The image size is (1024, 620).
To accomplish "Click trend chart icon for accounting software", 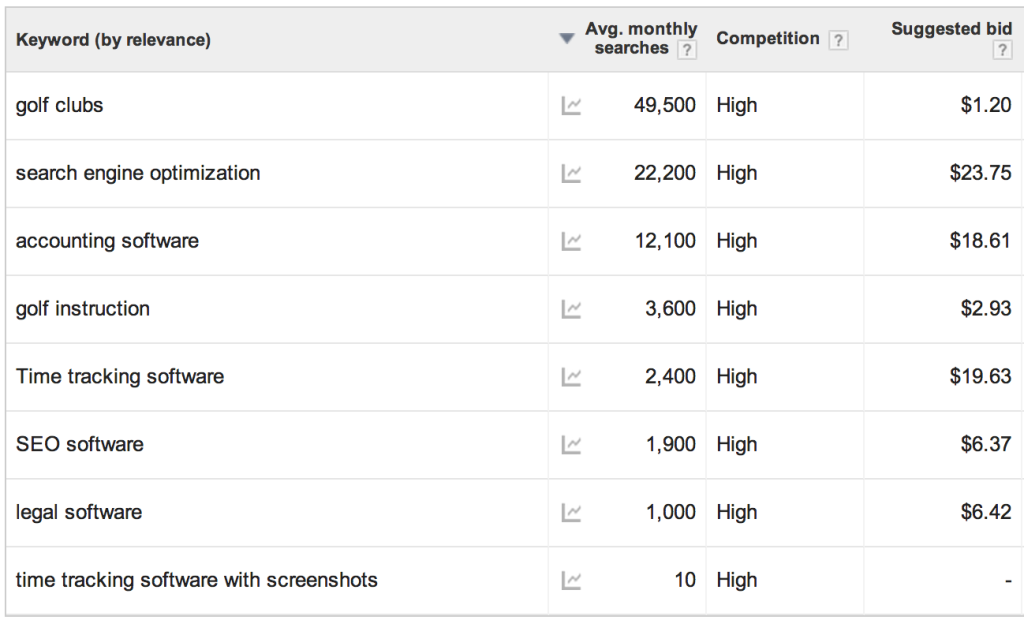I will point(571,241).
